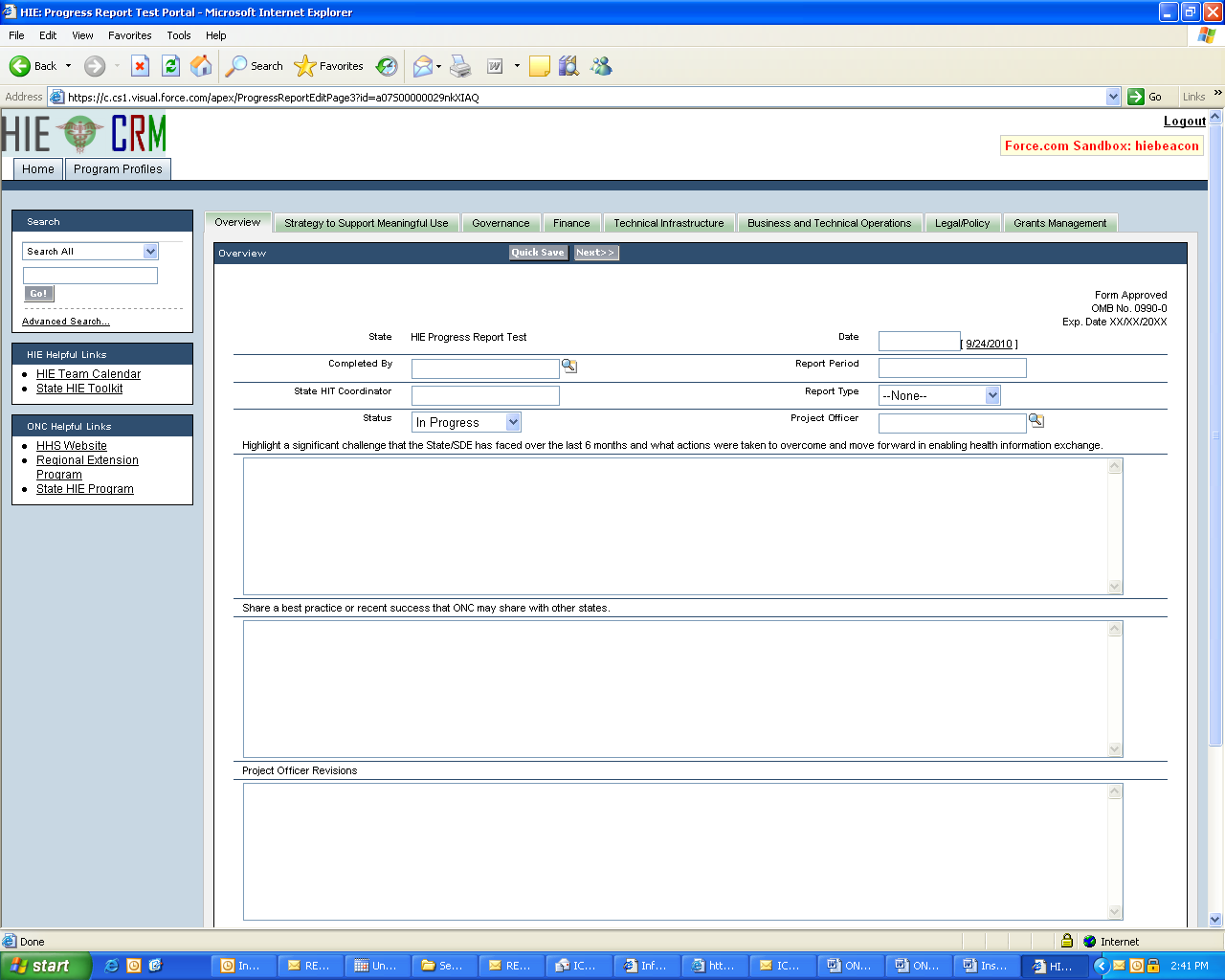Click the Forward navigation arrow icon
Screen dimensions: 1225x980
94,66
